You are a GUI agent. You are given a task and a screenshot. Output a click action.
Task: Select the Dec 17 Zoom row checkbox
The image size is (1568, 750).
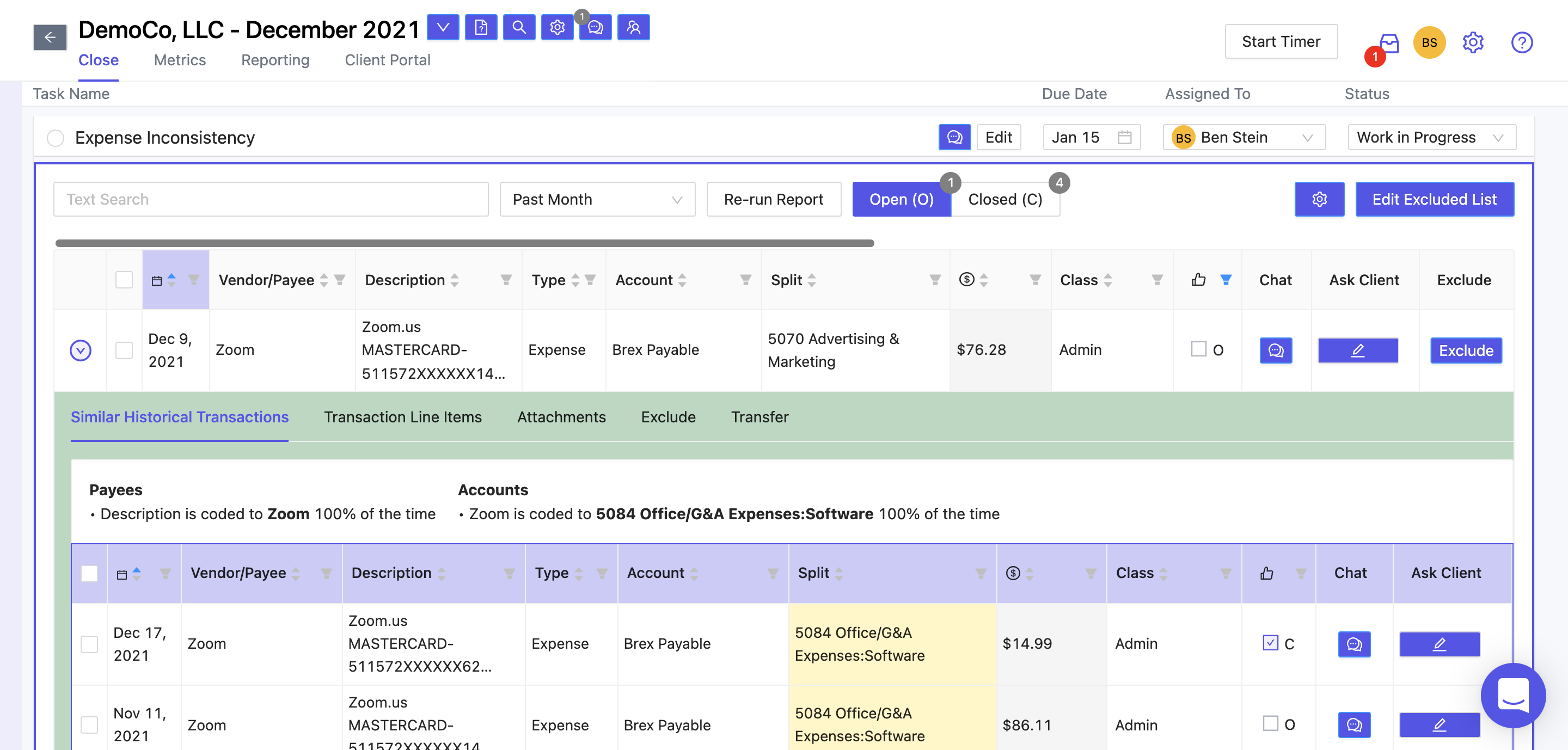click(x=89, y=644)
